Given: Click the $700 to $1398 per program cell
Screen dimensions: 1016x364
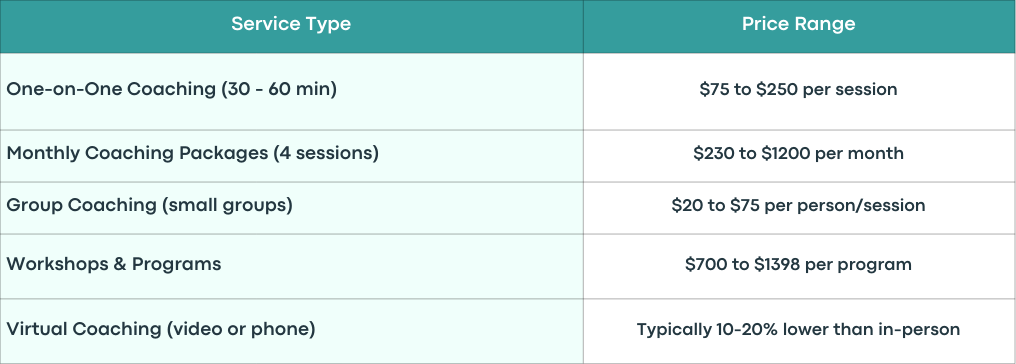Looking at the screenshot, I should tap(799, 266).
